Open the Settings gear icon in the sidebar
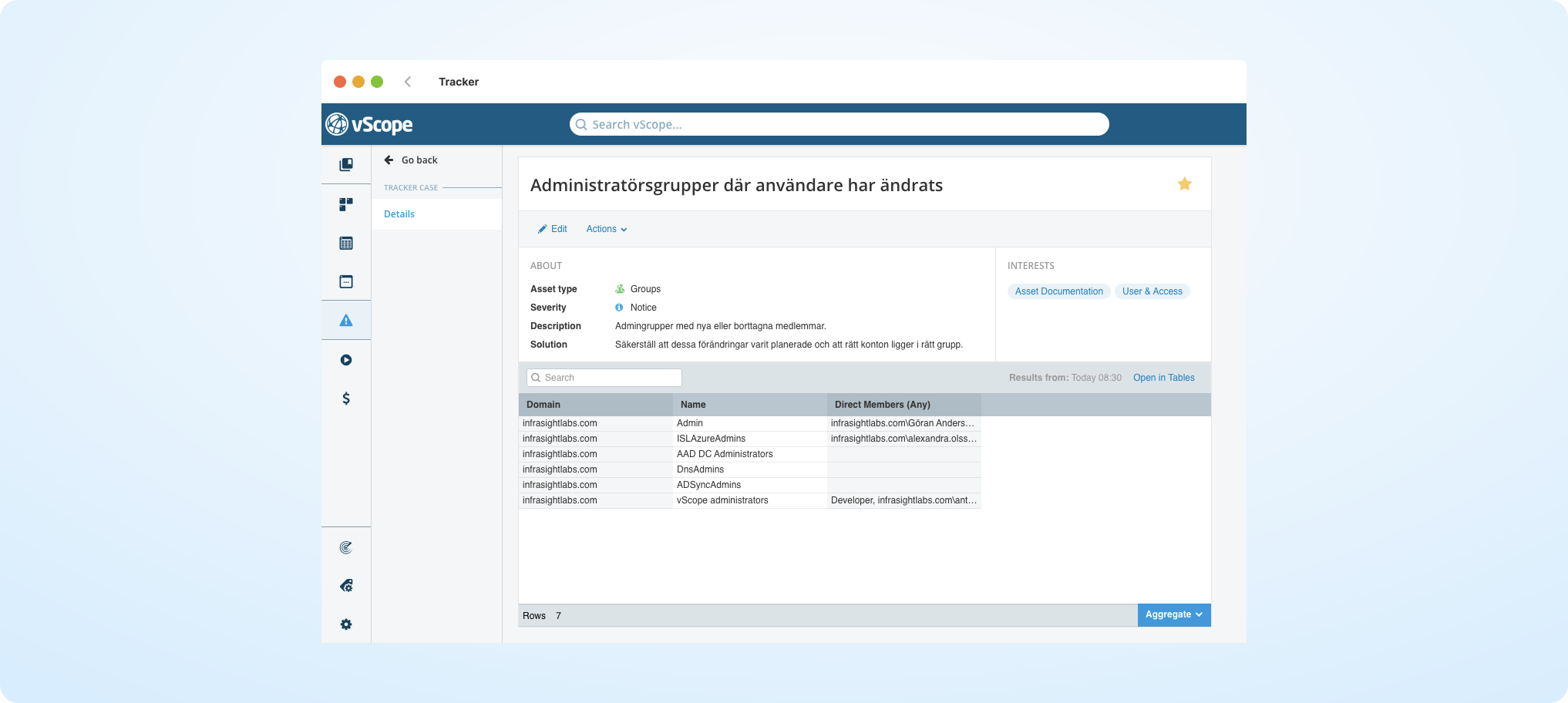This screenshot has width=1568, height=703. point(346,624)
